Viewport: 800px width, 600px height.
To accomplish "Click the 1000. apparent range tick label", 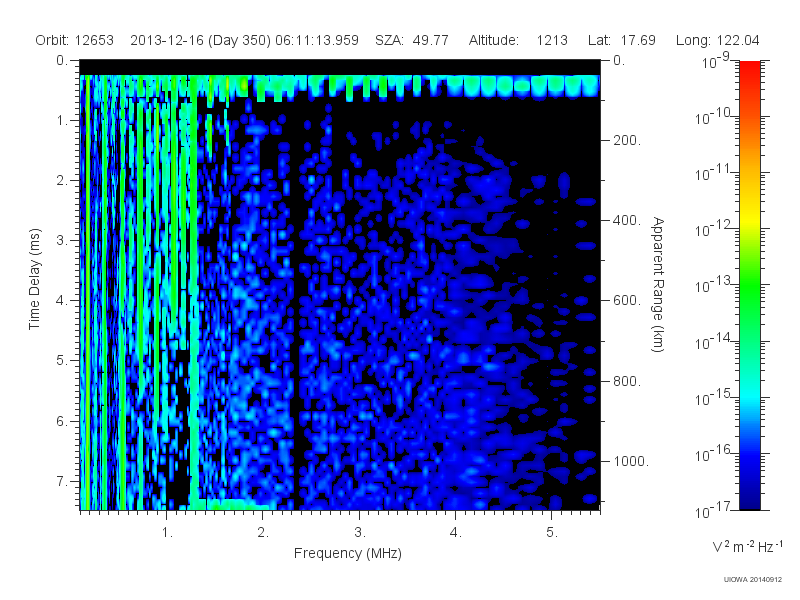I will [631, 461].
